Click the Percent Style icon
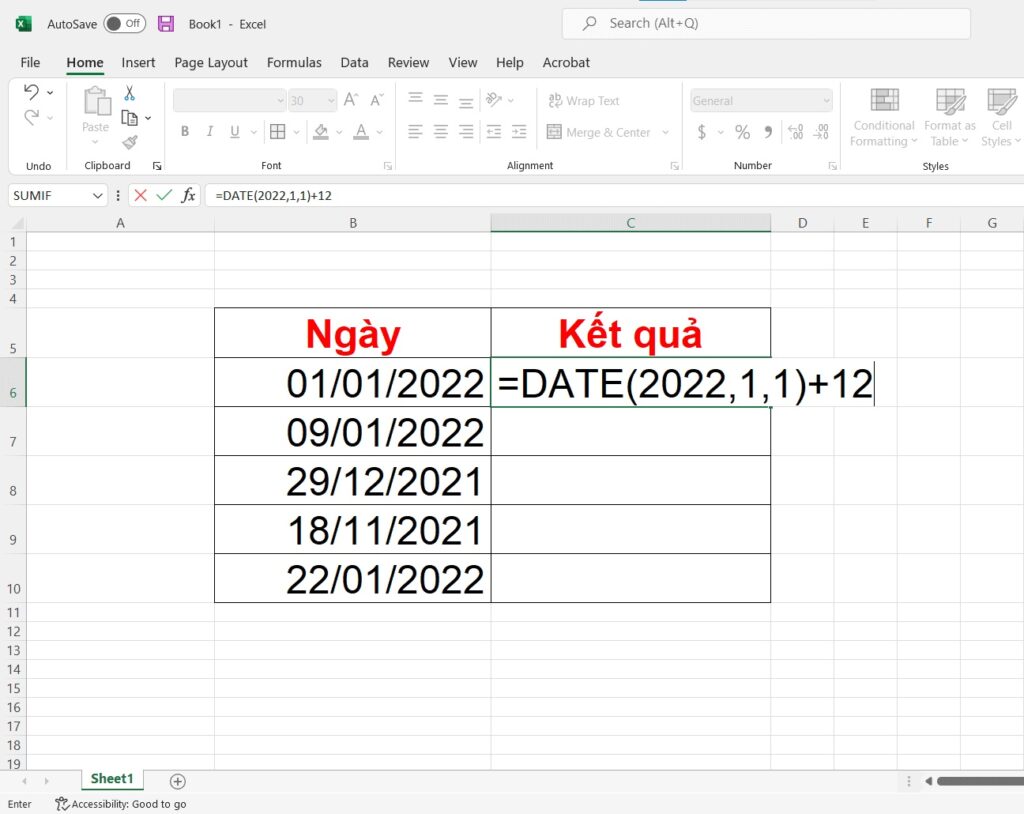Image resolution: width=1024 pixels, height=814 pixels. [x=741, y=132]
